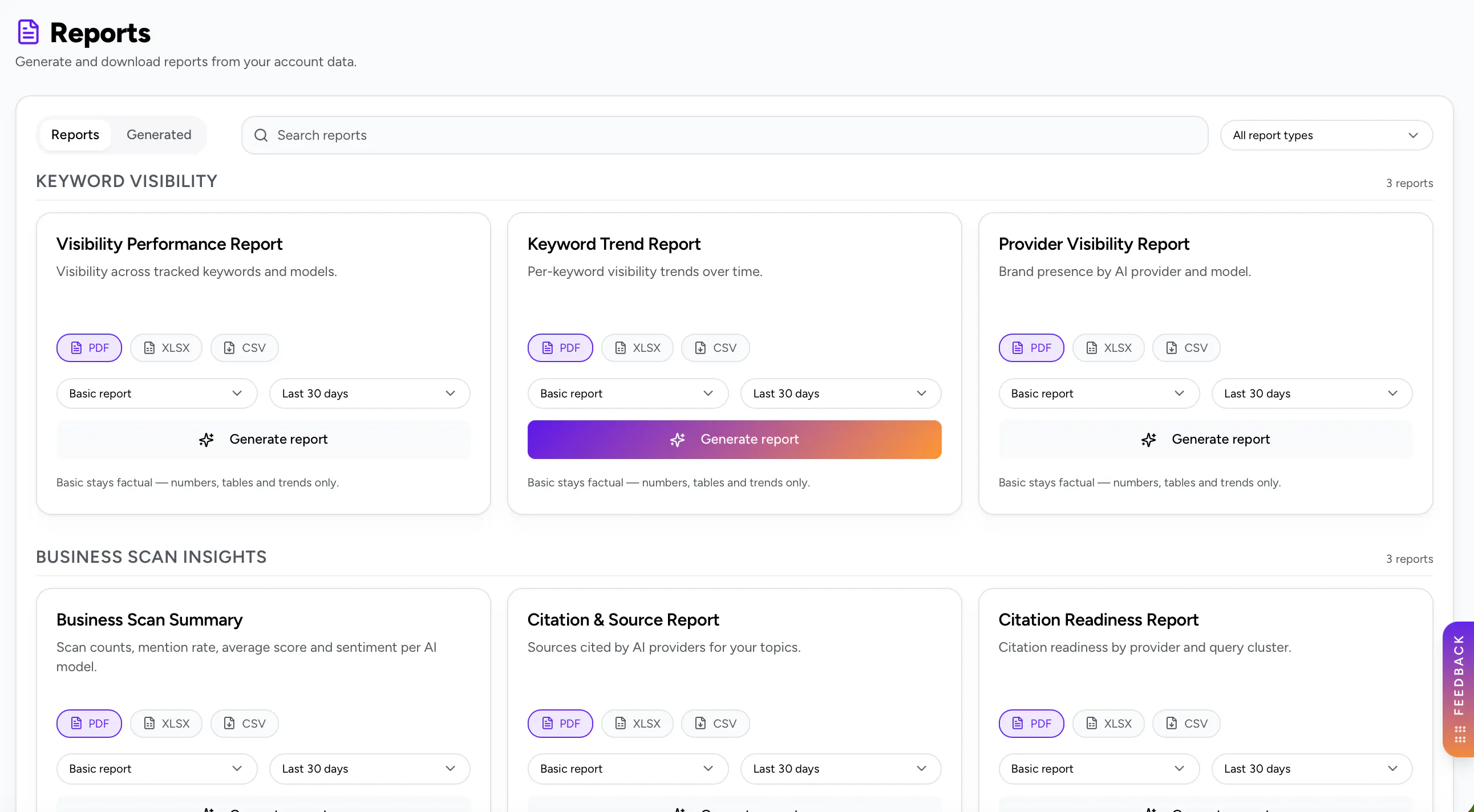
Task: Pick PDF format for Citation Readiness Report
Action: tap(1031, 724)
